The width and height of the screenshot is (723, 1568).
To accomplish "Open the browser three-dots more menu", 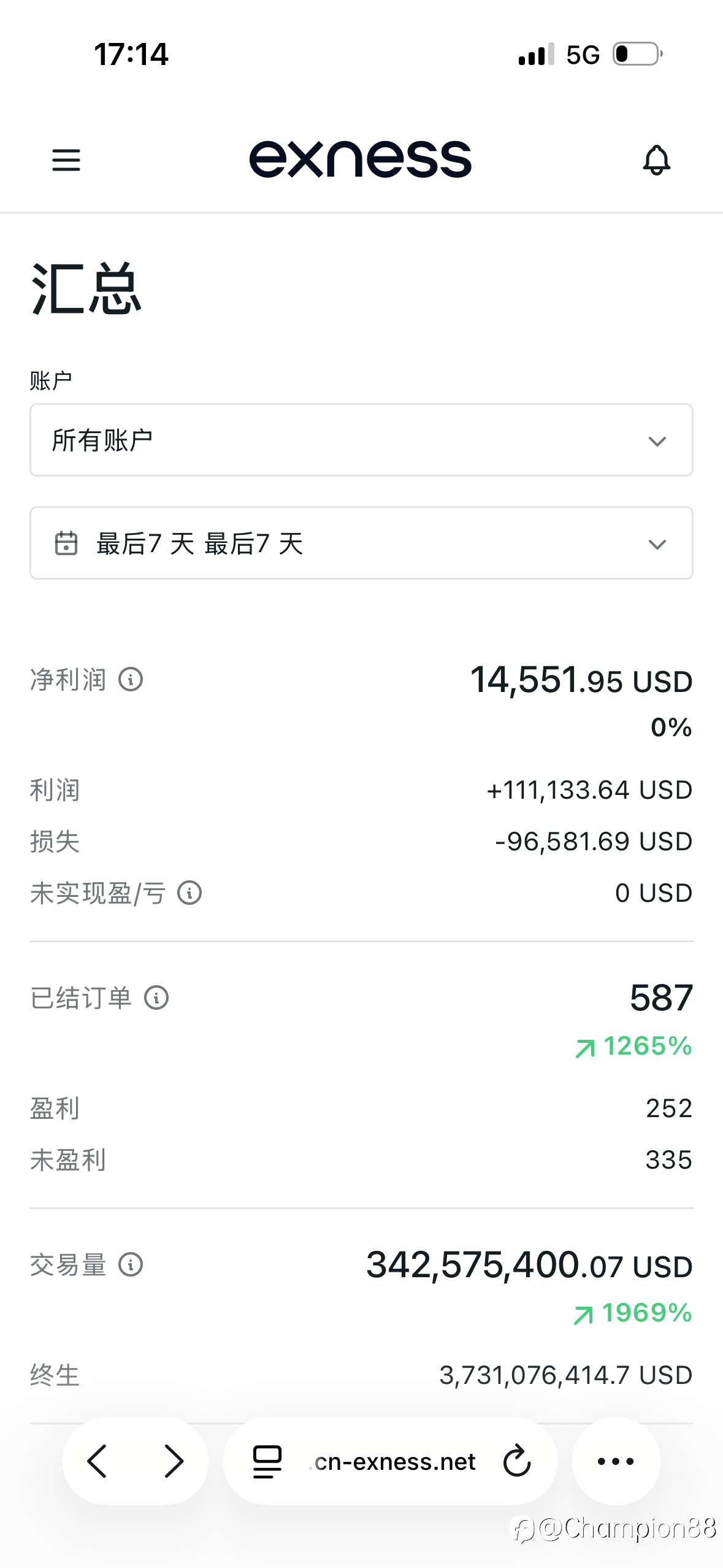I will pyautogui.click(x=616, y=1461).
